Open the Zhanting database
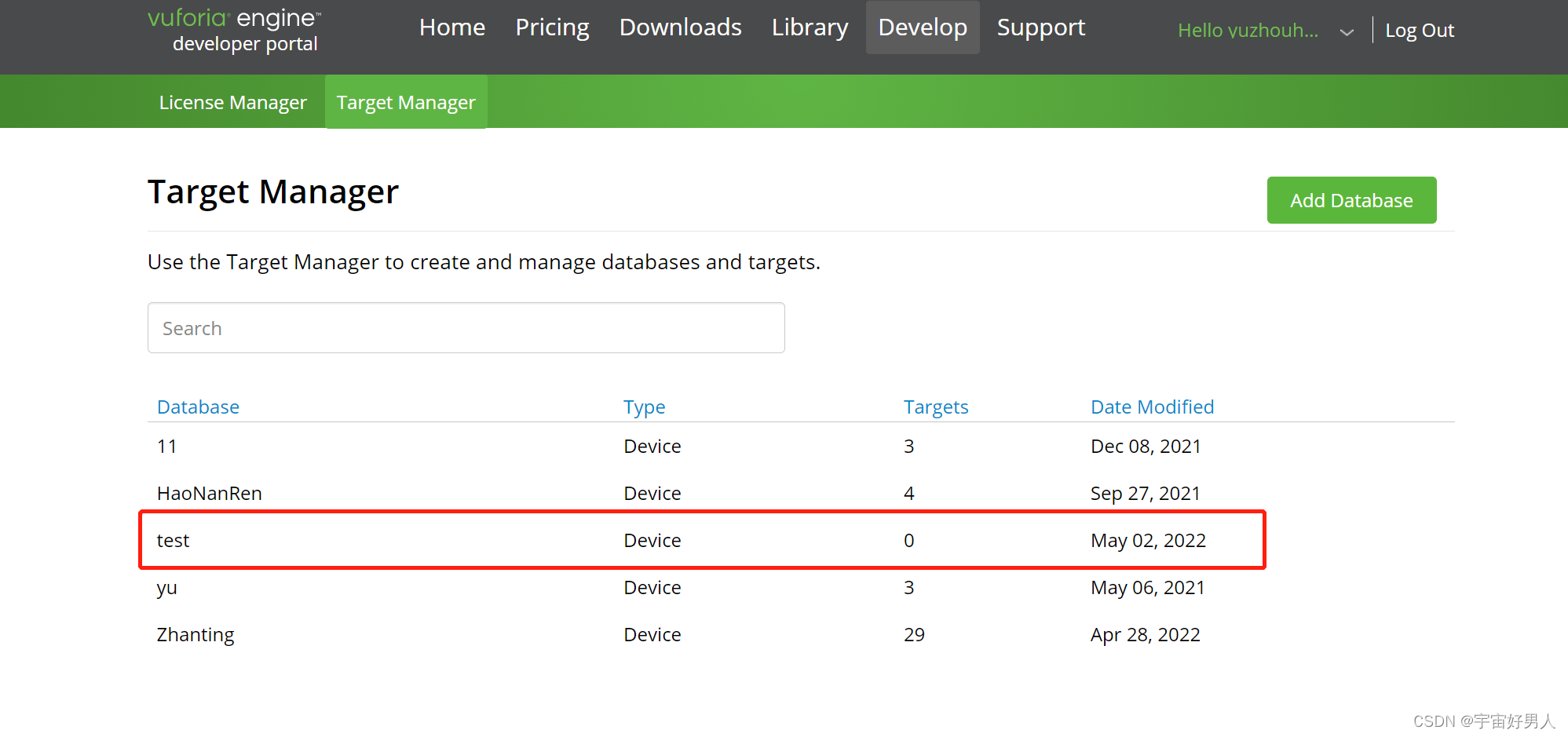The width and height of the screenshot is (1568, 737). coord(196,635)
